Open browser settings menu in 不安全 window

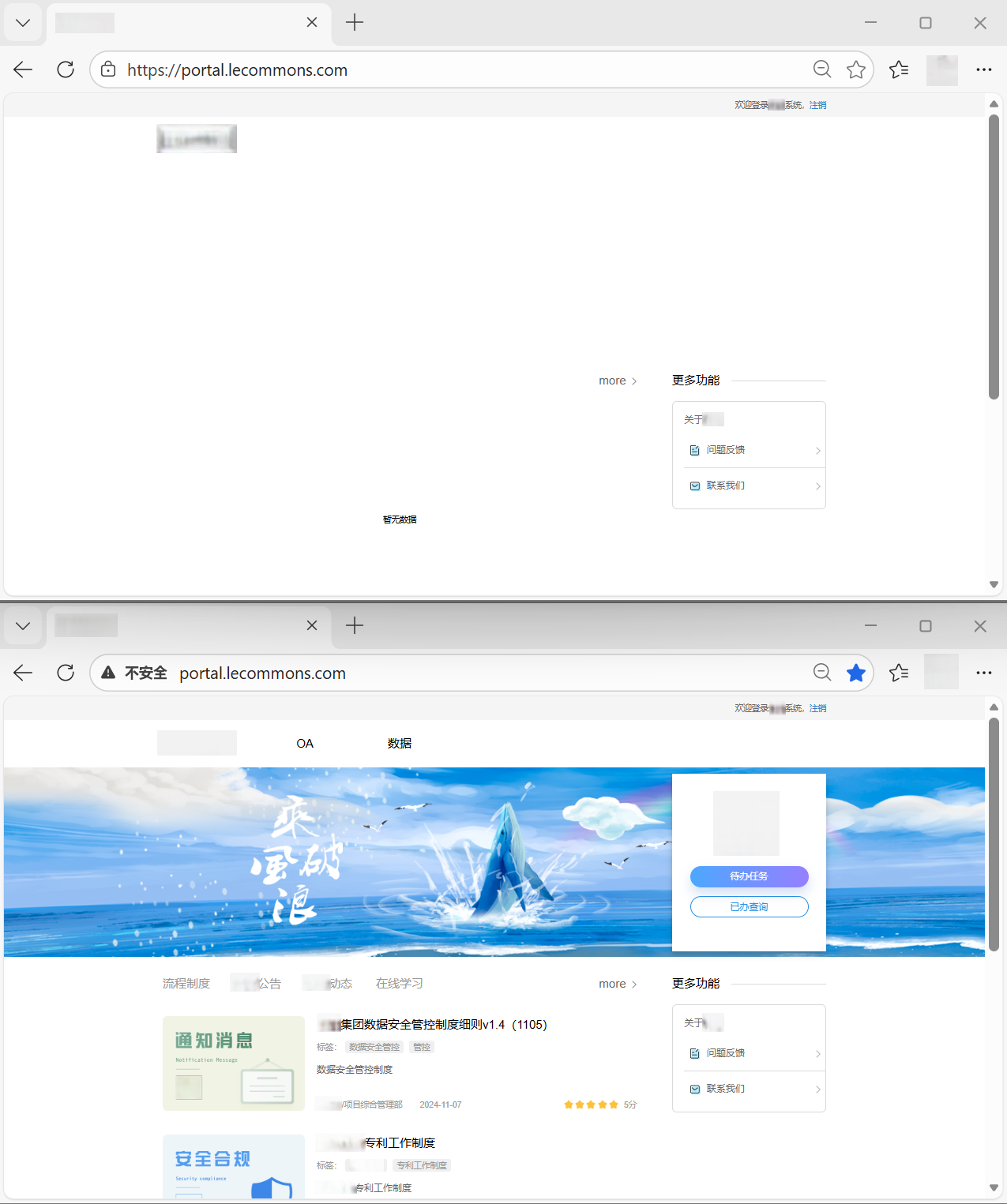(983, 673)
